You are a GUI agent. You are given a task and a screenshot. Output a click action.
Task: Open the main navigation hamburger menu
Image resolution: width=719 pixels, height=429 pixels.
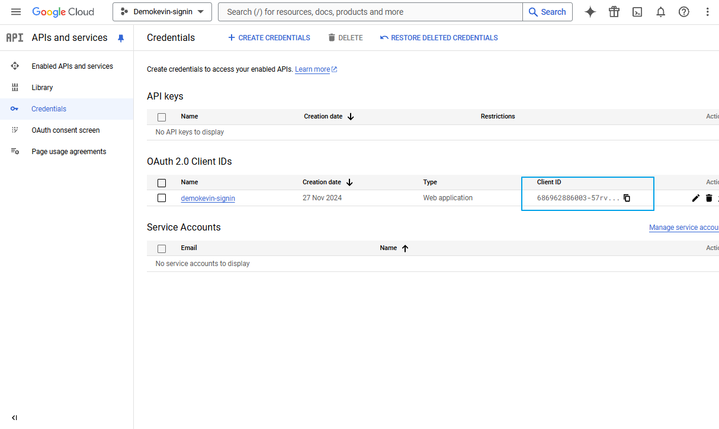pos(16,12)
